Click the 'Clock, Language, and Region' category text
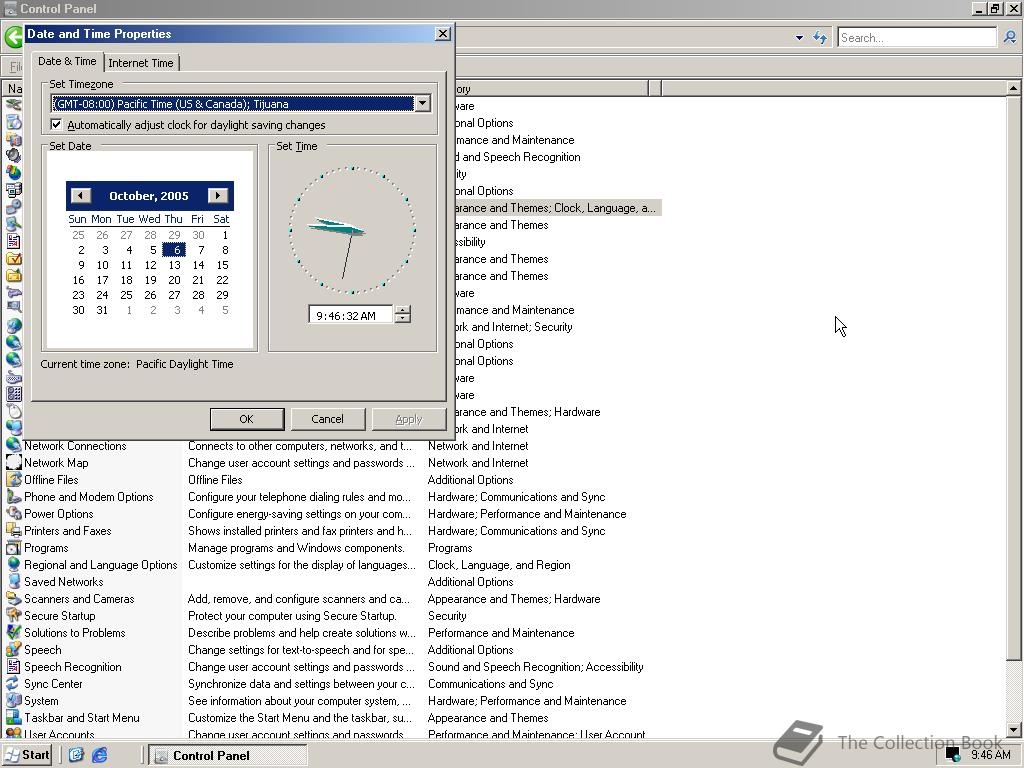Viewport: 1024px width, 768px height. pyautogui.click(x=499, y=565)
